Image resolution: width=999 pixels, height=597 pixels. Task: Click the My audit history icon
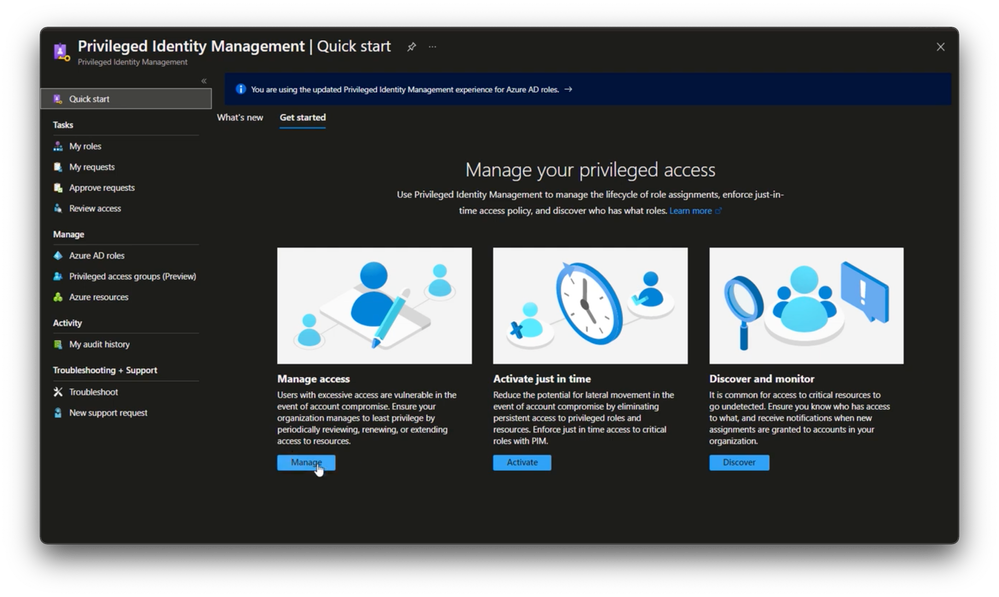[58, 344]
